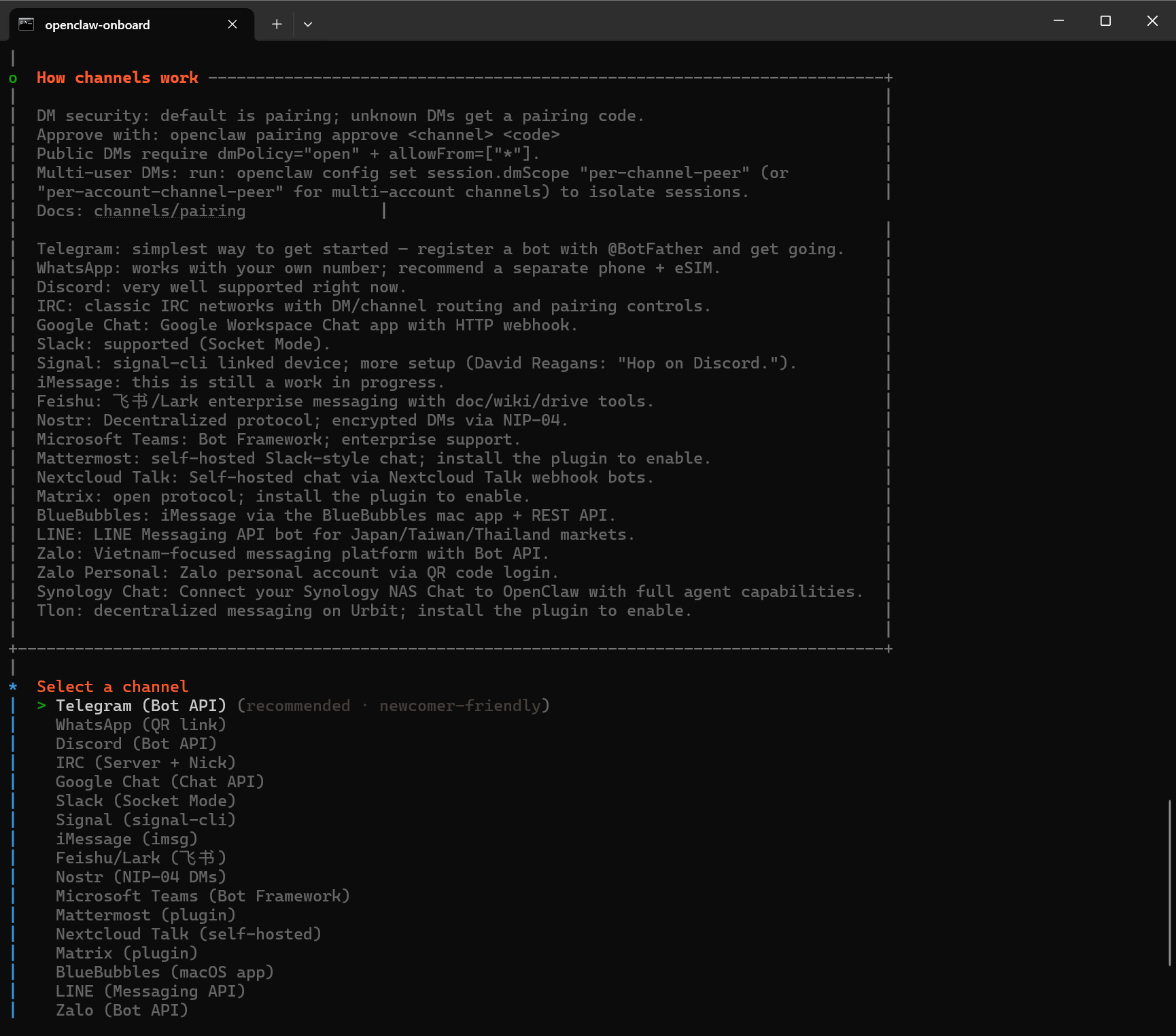Select Telegram (Bot API) channel option

coord(141,706)
